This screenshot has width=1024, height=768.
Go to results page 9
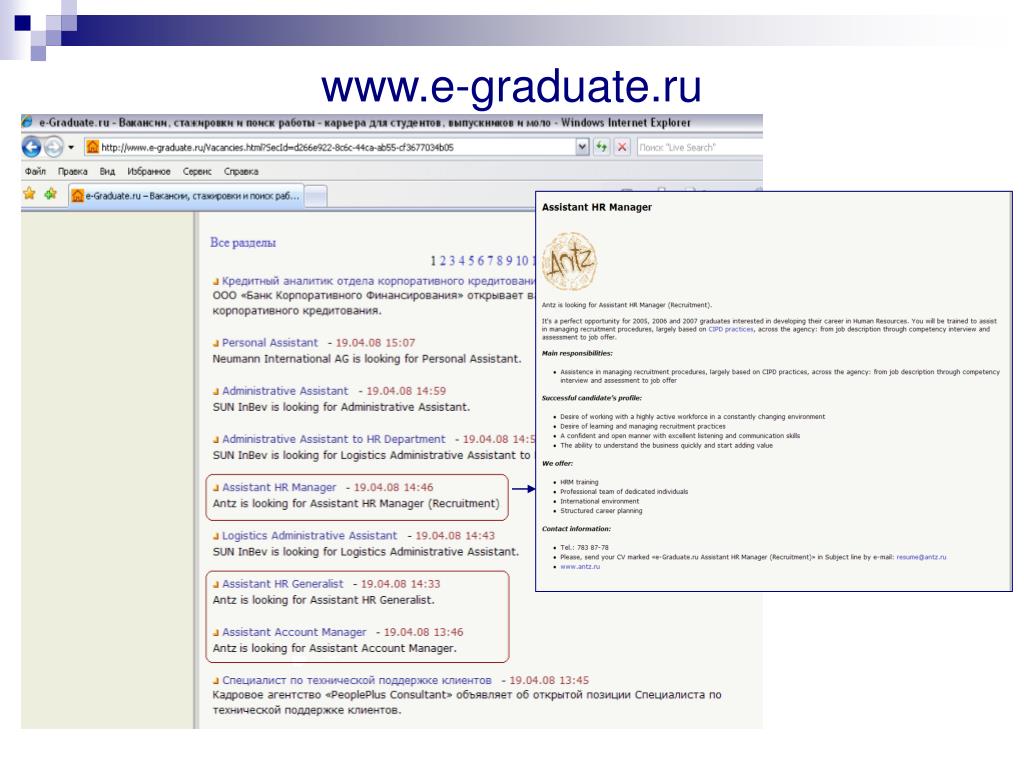point(509,261)
